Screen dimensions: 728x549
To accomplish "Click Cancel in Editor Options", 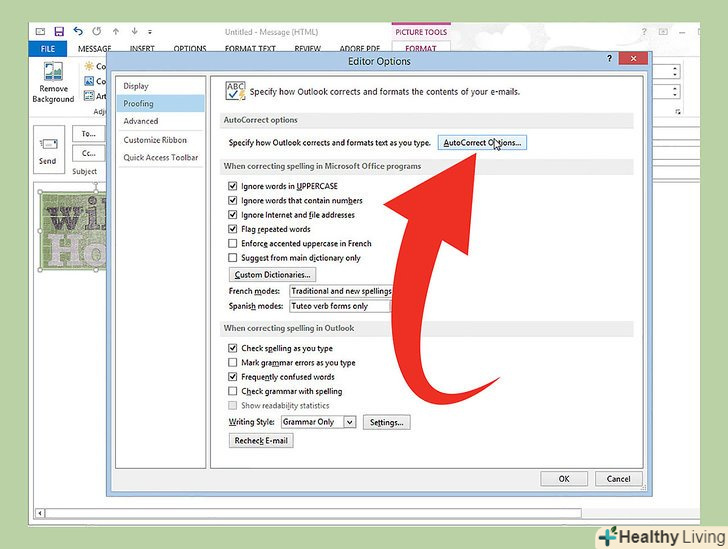I will (618, 479).
